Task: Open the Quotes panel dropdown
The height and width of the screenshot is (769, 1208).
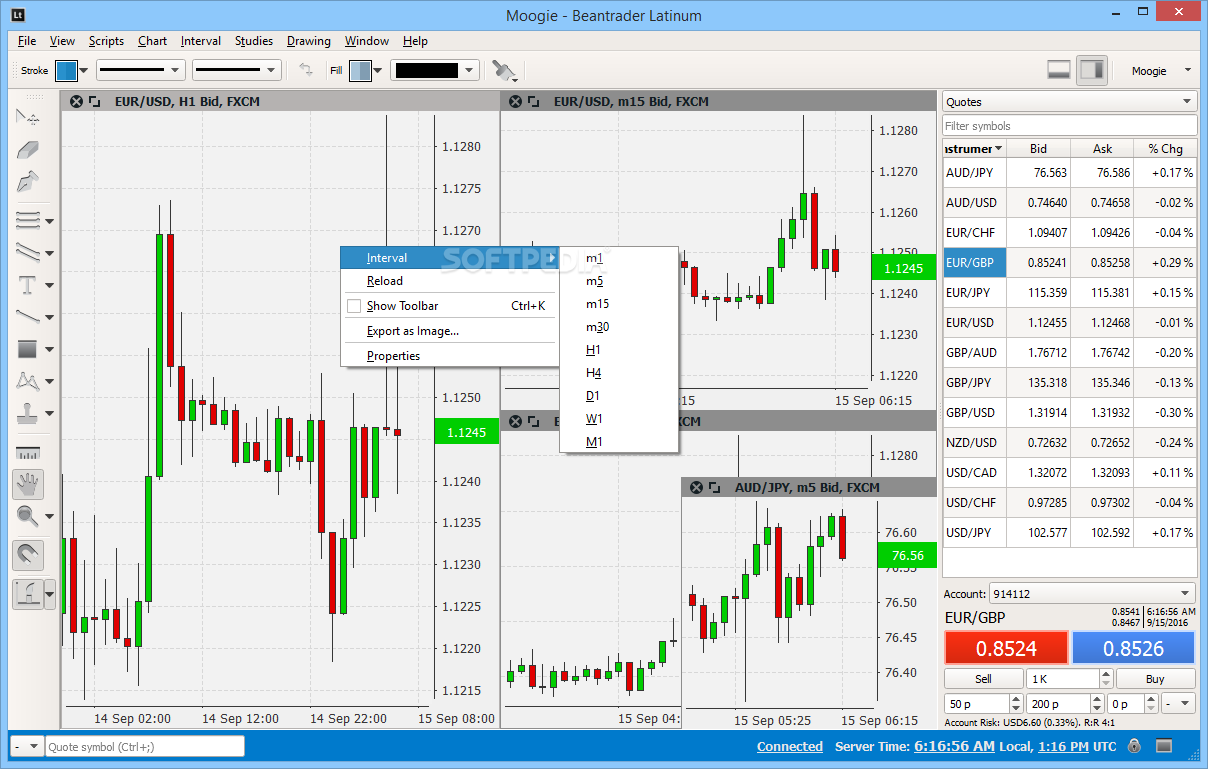Action: click(1069, 101)
